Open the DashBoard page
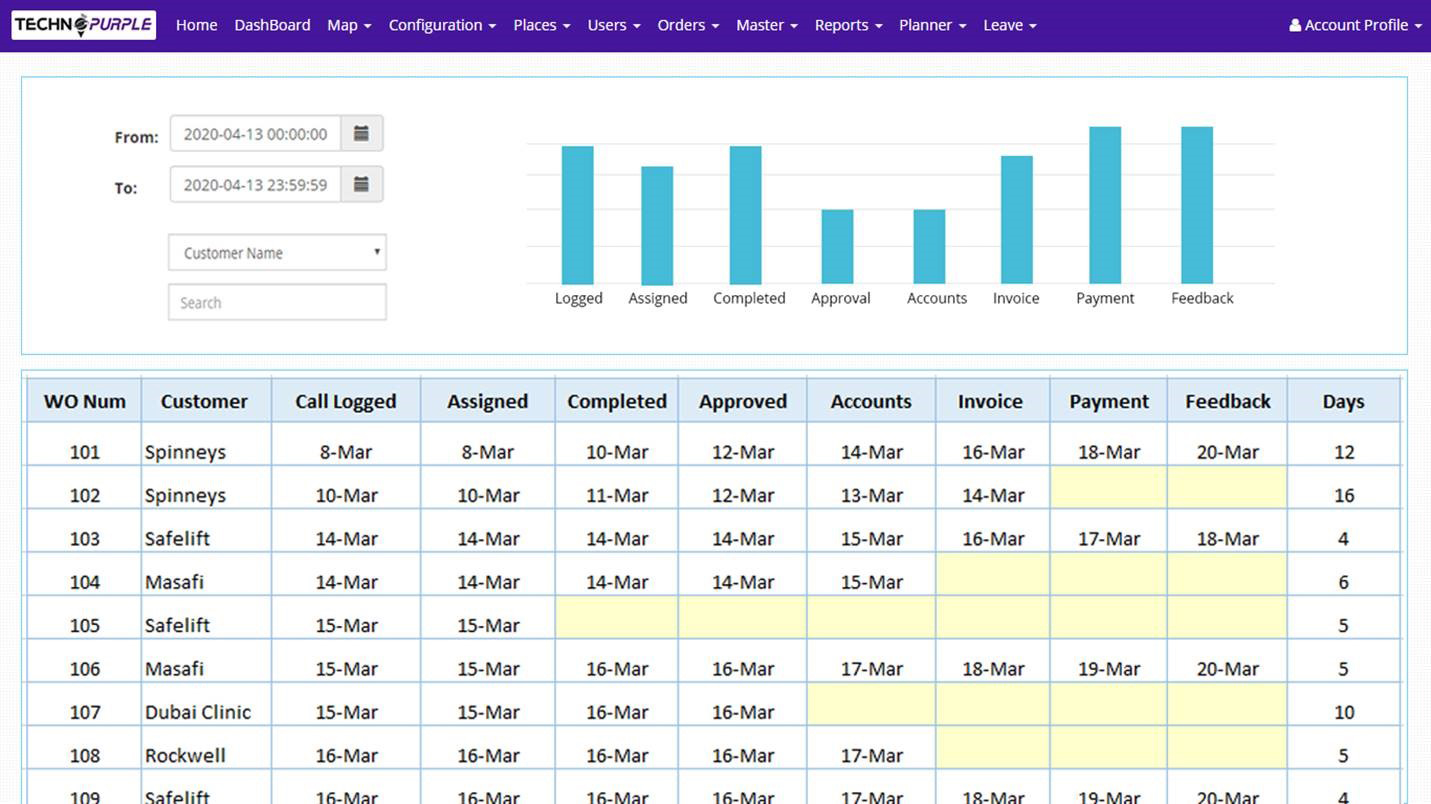 (x=272, y=25)
